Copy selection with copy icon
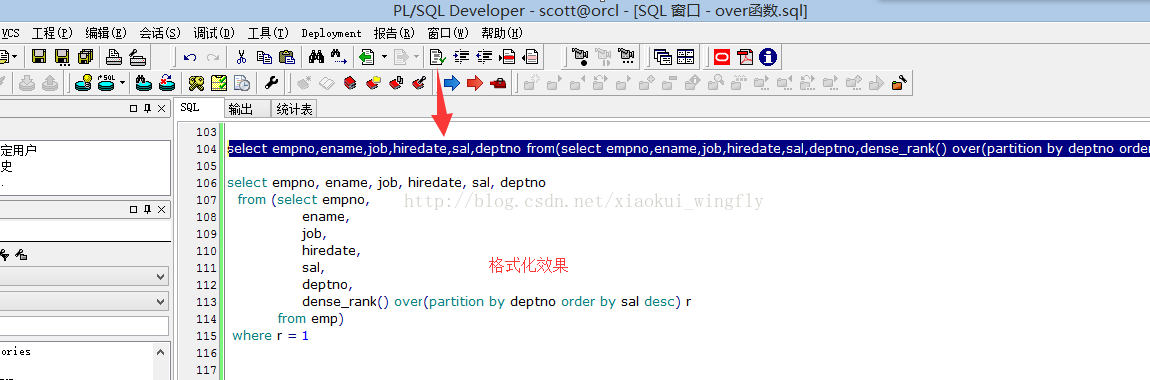1150x380 pixels. [x=264, y=56]
